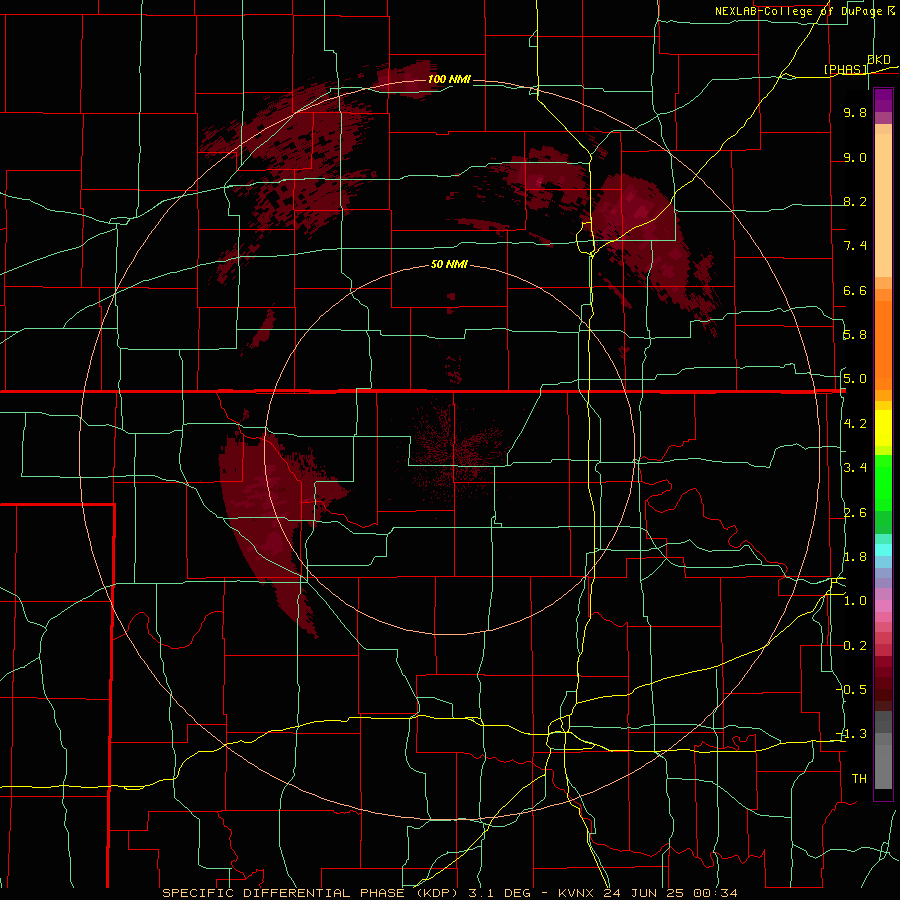Click the 9.0 value on color scale
The height and width of the screenshot is (900, 900).
(855, 157)
